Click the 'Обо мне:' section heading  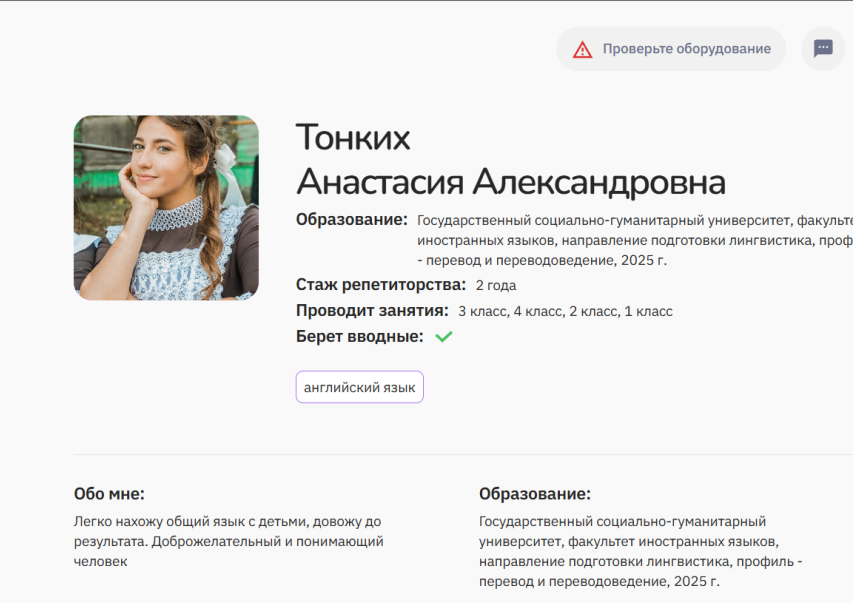tap(109, 494)
